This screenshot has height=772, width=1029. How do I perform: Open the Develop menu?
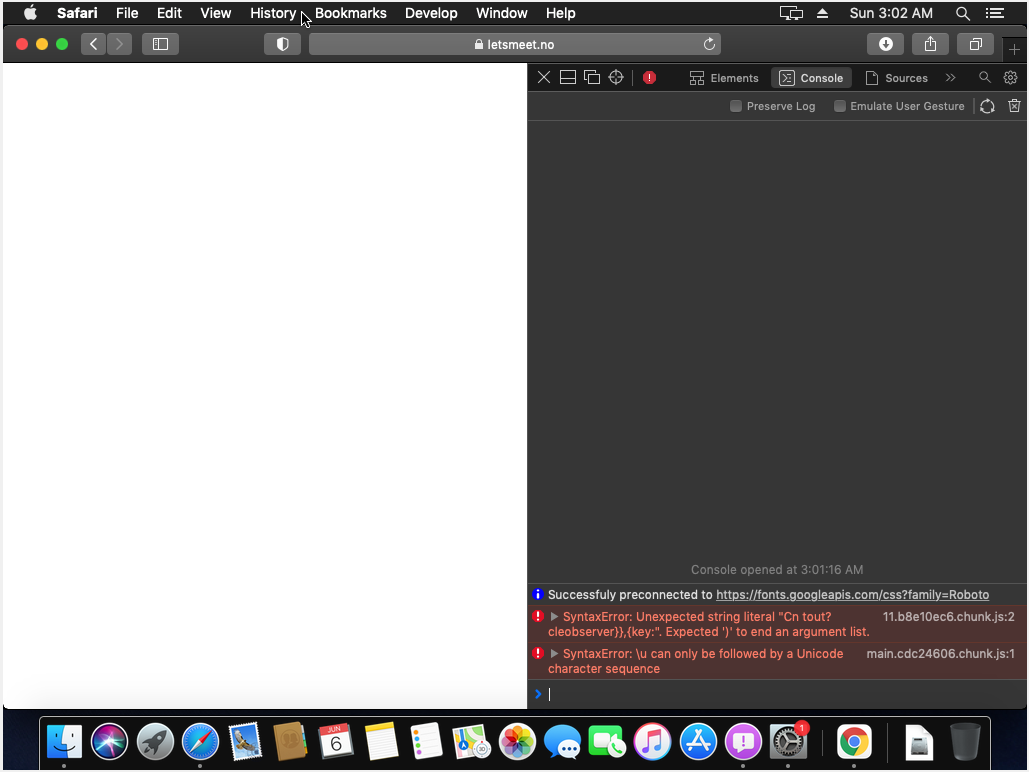pos(430,13)
